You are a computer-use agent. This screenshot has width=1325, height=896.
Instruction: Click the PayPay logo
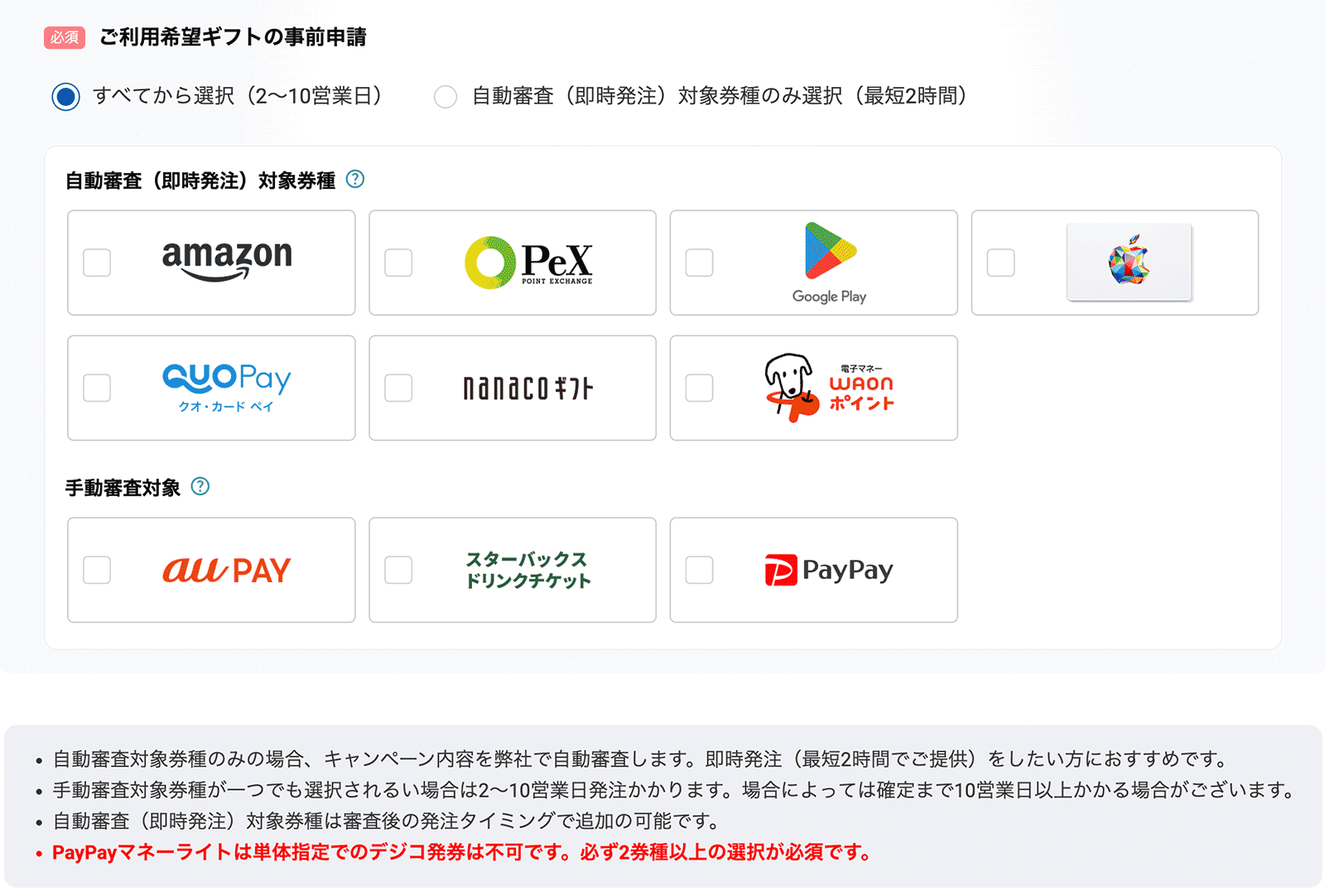(x=830, y=570)
